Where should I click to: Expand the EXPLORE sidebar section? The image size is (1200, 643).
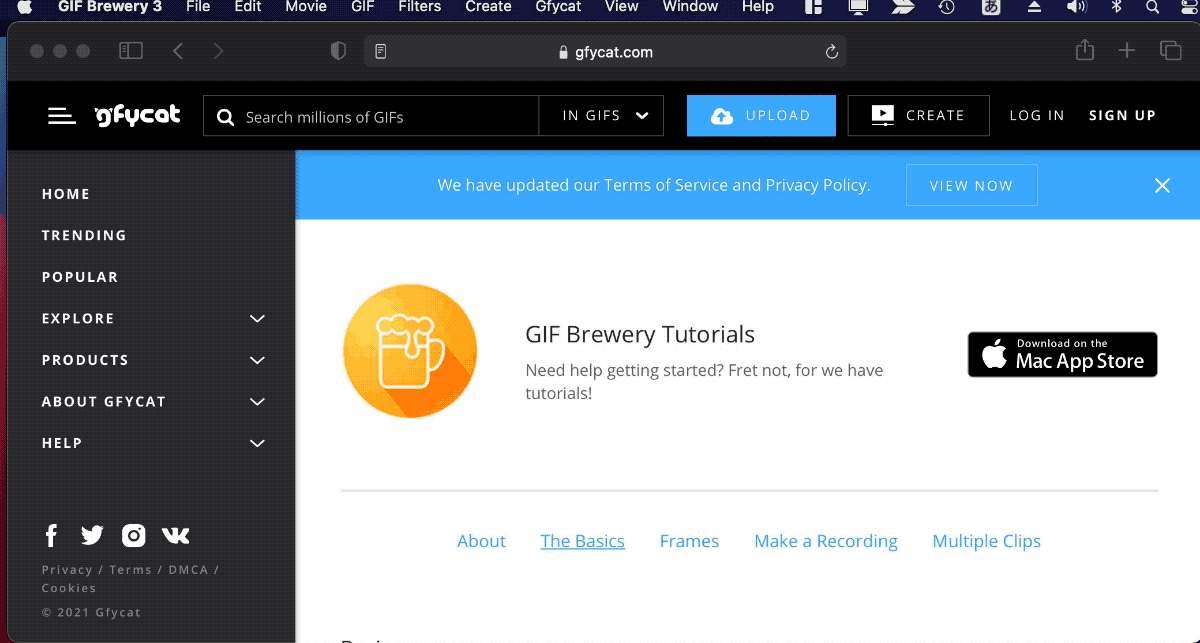tap(257, 319)
